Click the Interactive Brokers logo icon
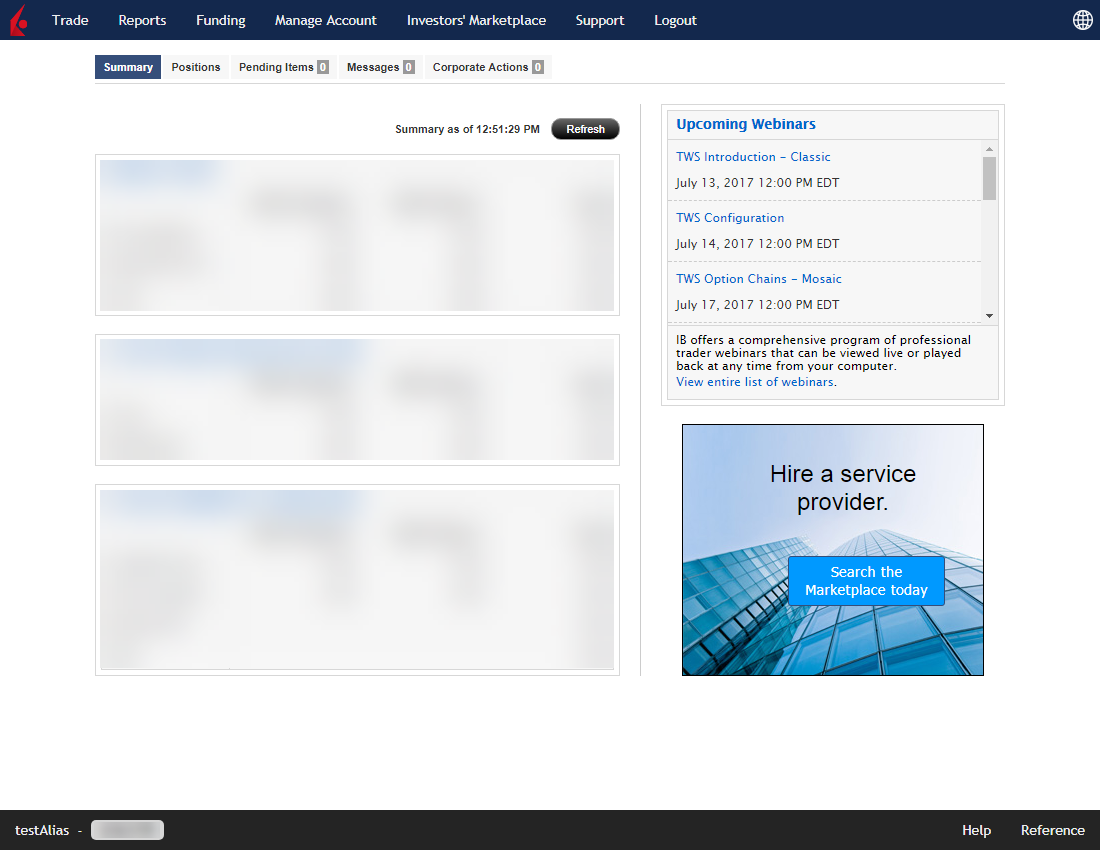This screenshot has height=850, width=1100. pyautogui.click(x=19, y=20)
